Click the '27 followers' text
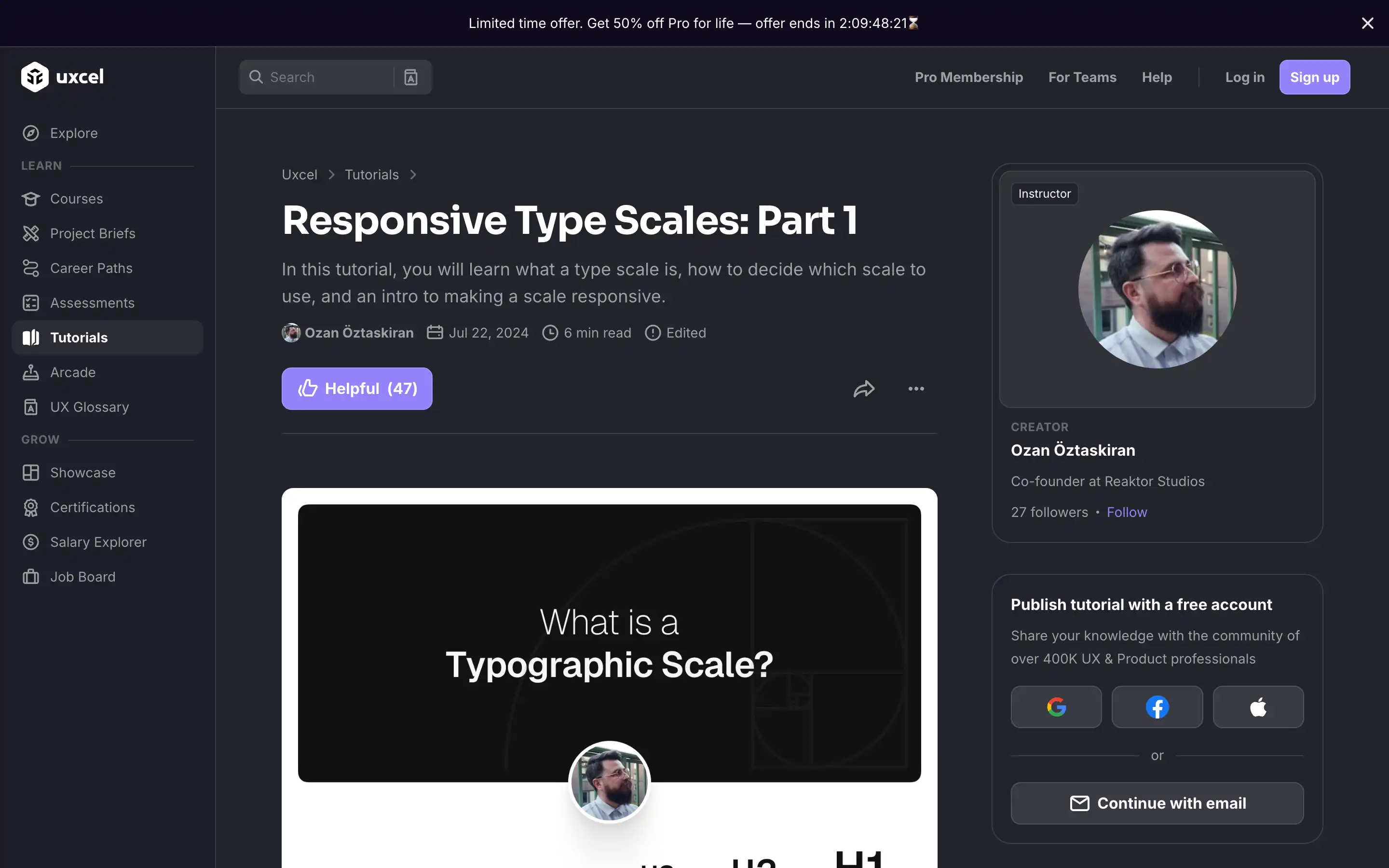Screen dimensions: 1389x868 coord(1049,512)
